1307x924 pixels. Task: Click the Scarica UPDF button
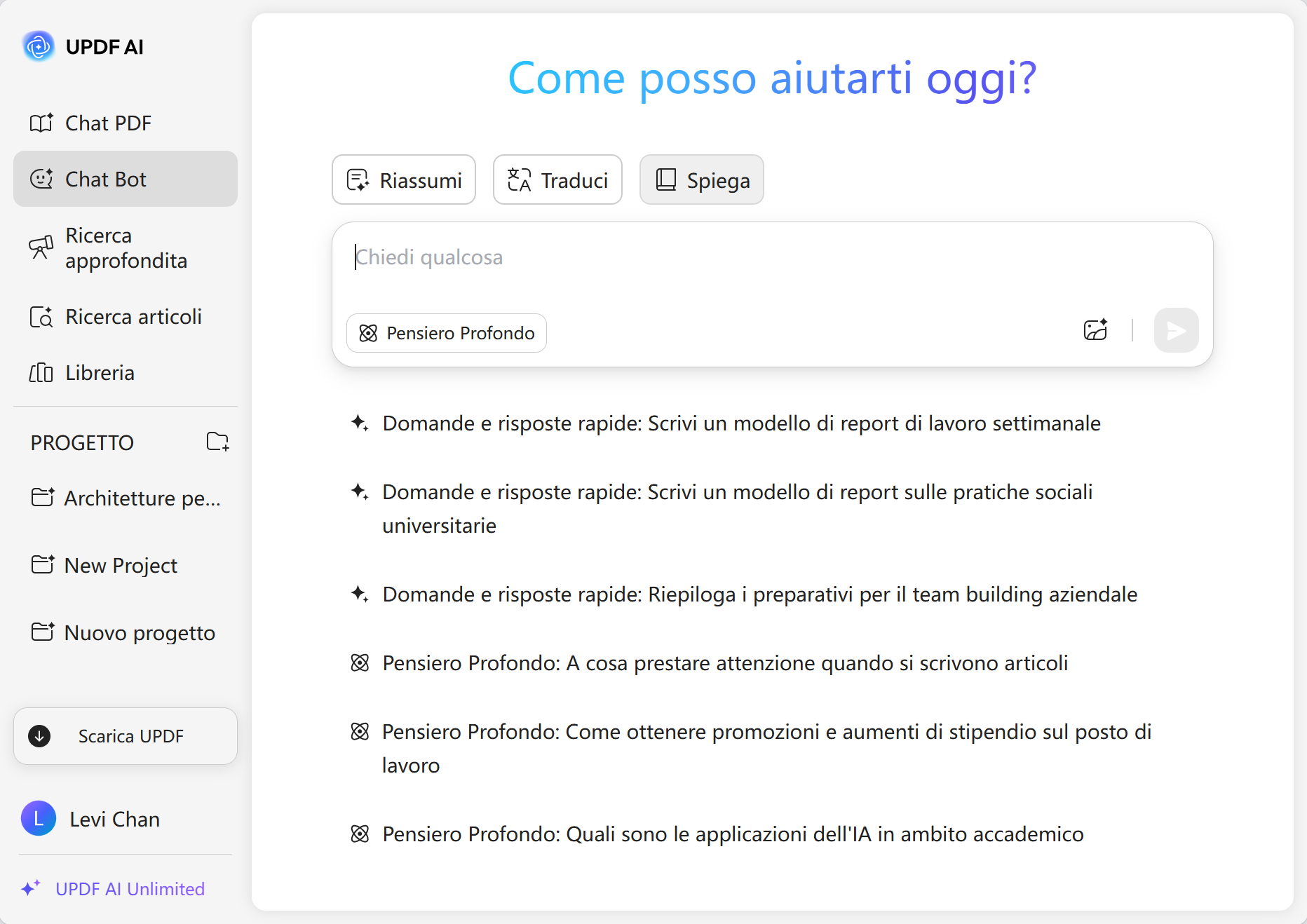point(126,736)
